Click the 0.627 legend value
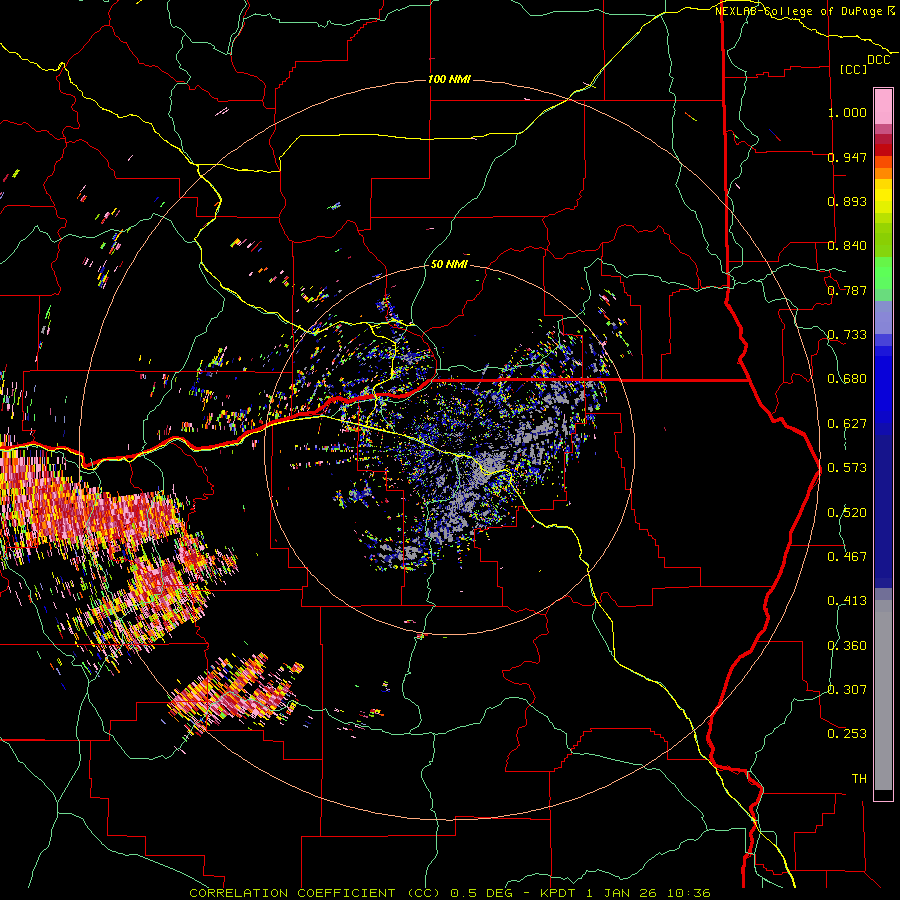900x900 pixels. [847, 424]
